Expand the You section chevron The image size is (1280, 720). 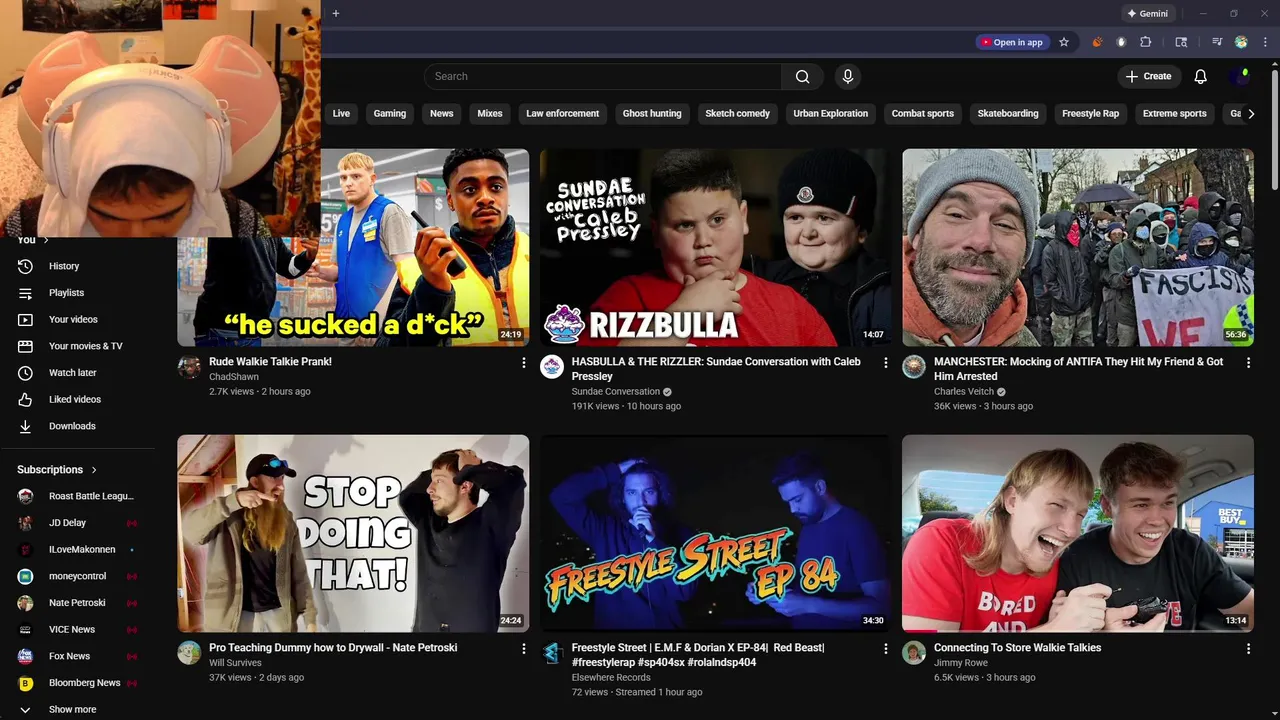point(46,240)
